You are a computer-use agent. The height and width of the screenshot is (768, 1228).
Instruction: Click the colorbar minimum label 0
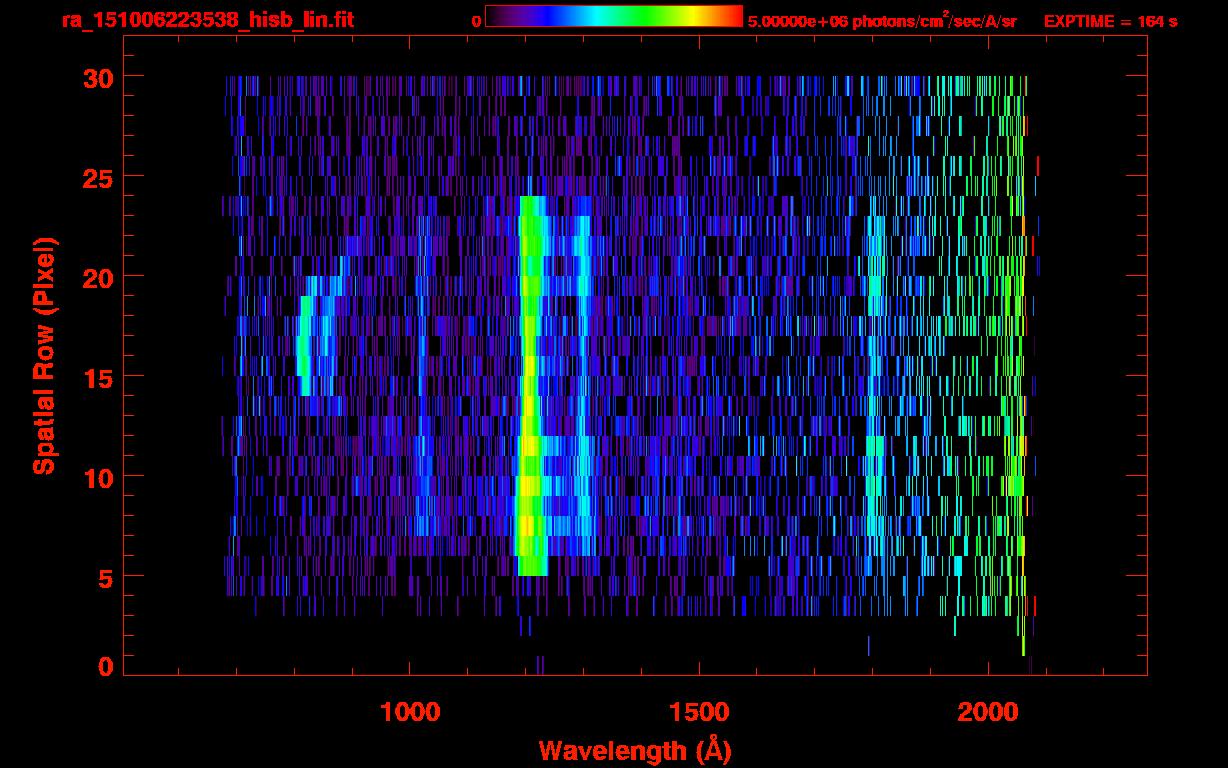tap(476, 21)
